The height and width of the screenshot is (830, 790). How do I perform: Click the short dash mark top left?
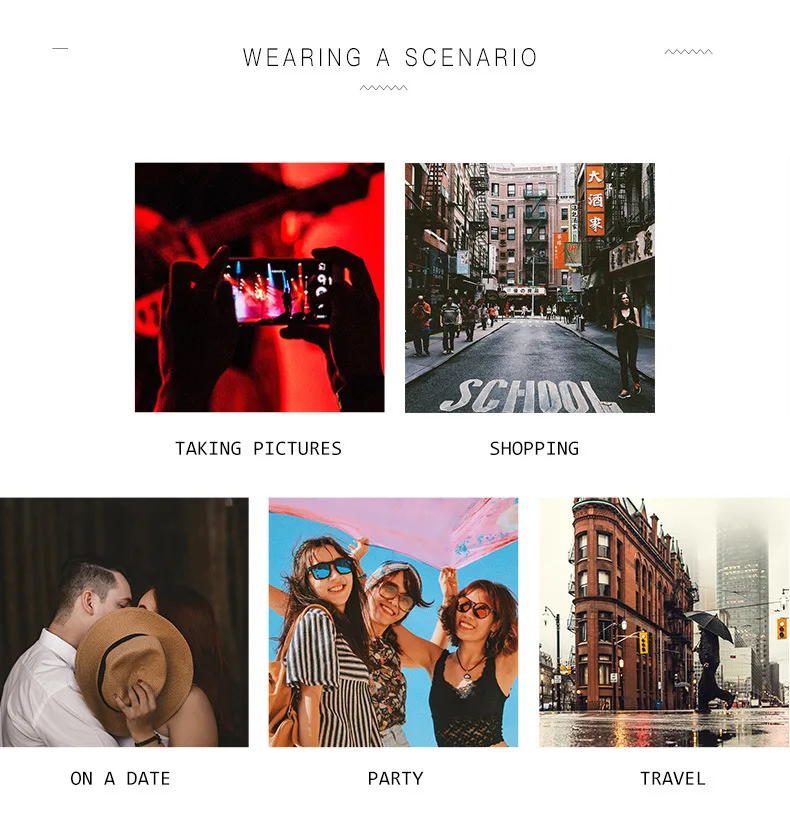coord(60,48)
